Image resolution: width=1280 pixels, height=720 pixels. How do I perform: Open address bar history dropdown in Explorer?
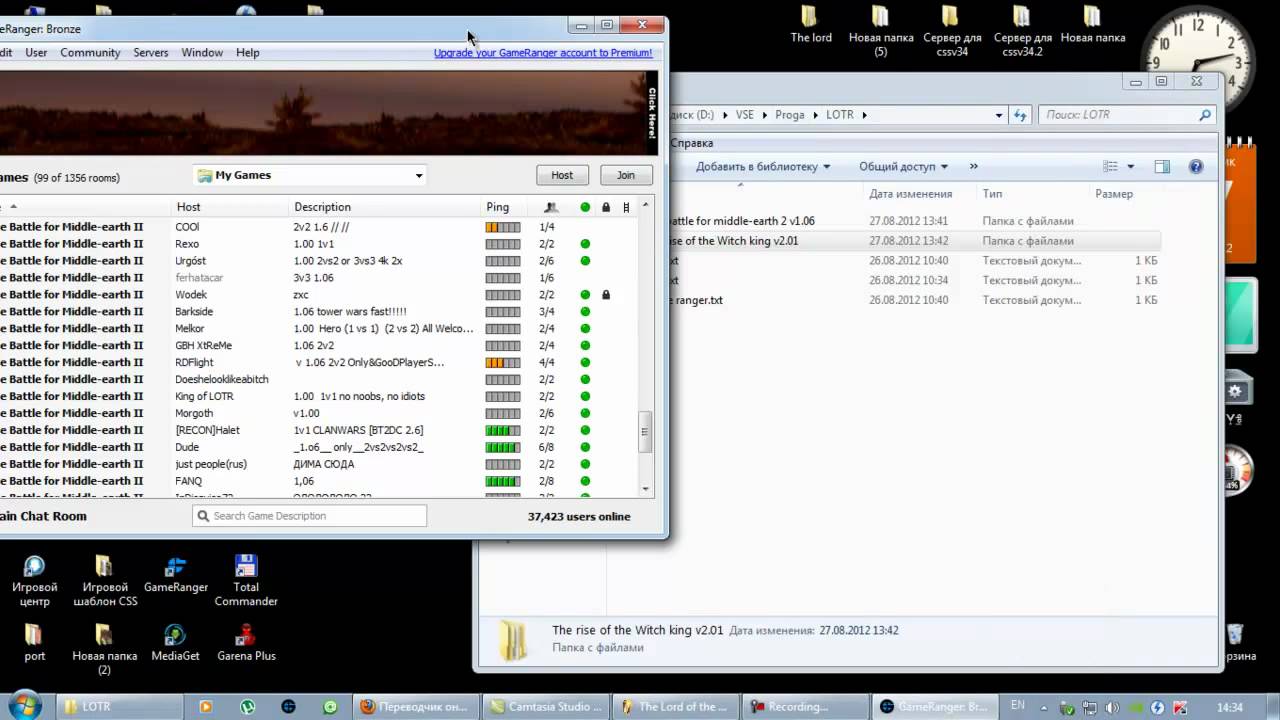click(x=998, y=115)
